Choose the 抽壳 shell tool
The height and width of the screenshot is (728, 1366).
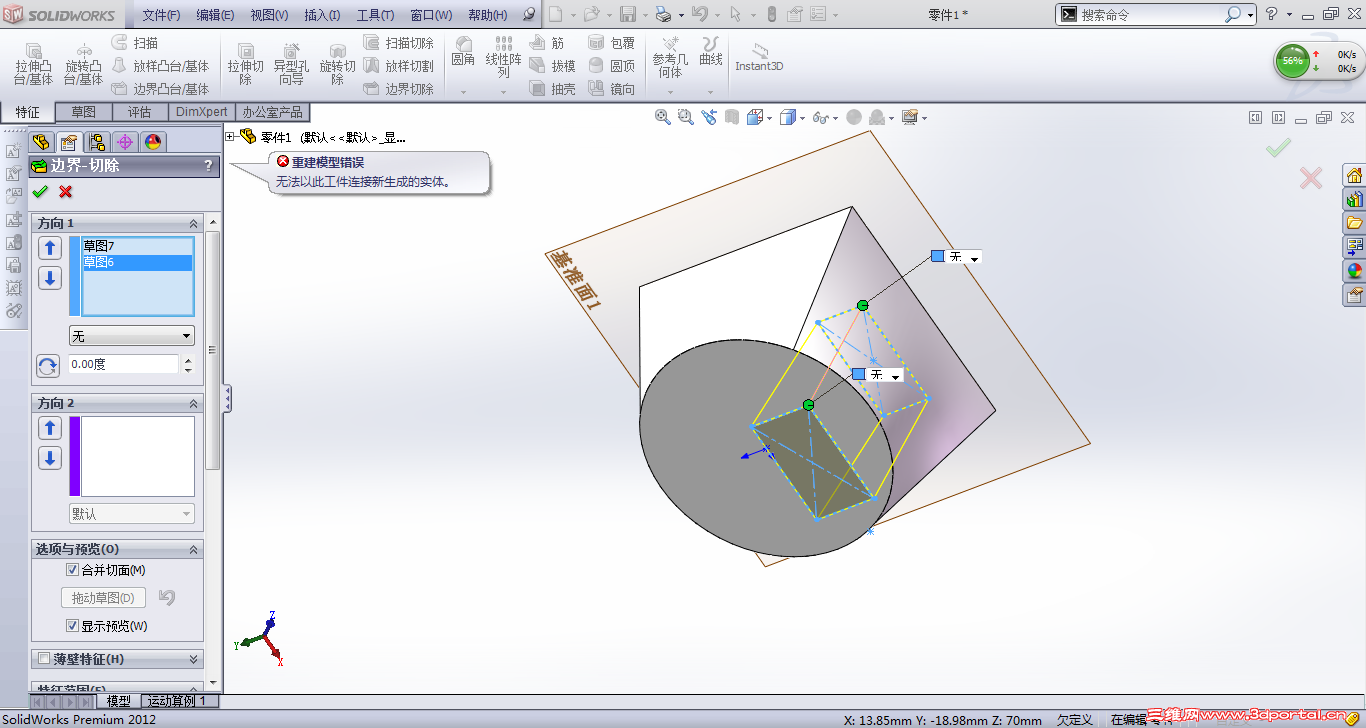(552, 89)
